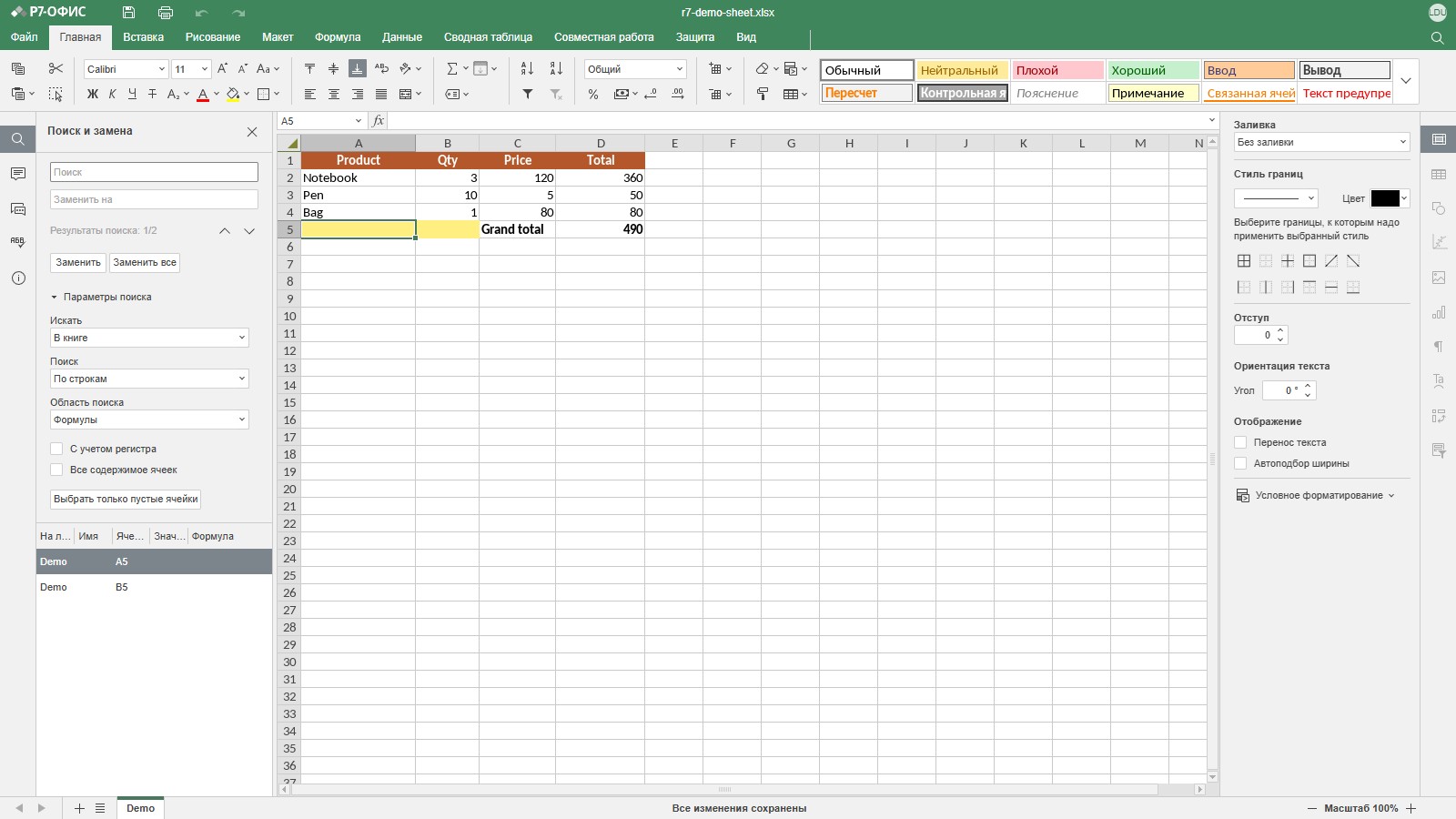This screenshot has height=819, width=1456.
Task: Click 'Выбрать только пустые ячейки' button
Action: (x=126, y=499)
